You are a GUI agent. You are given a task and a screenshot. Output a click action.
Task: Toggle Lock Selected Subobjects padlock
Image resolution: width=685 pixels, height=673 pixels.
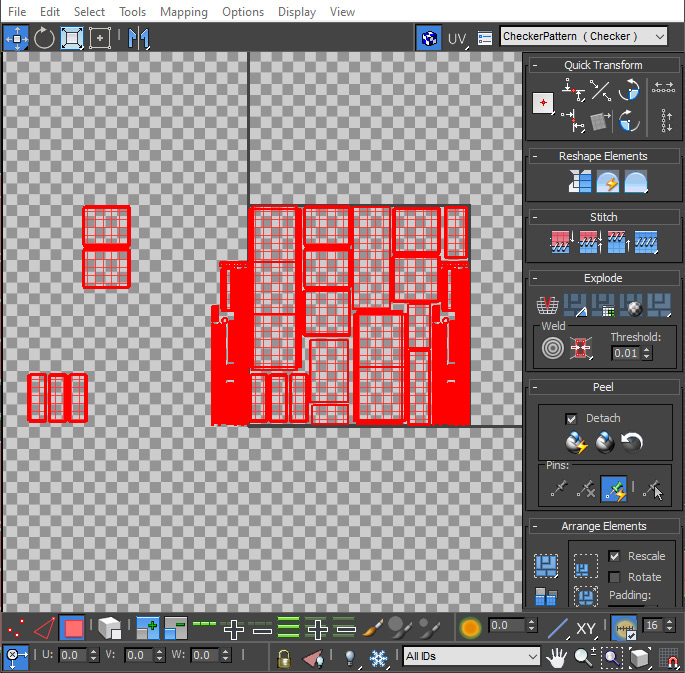(x=284, y=658)
